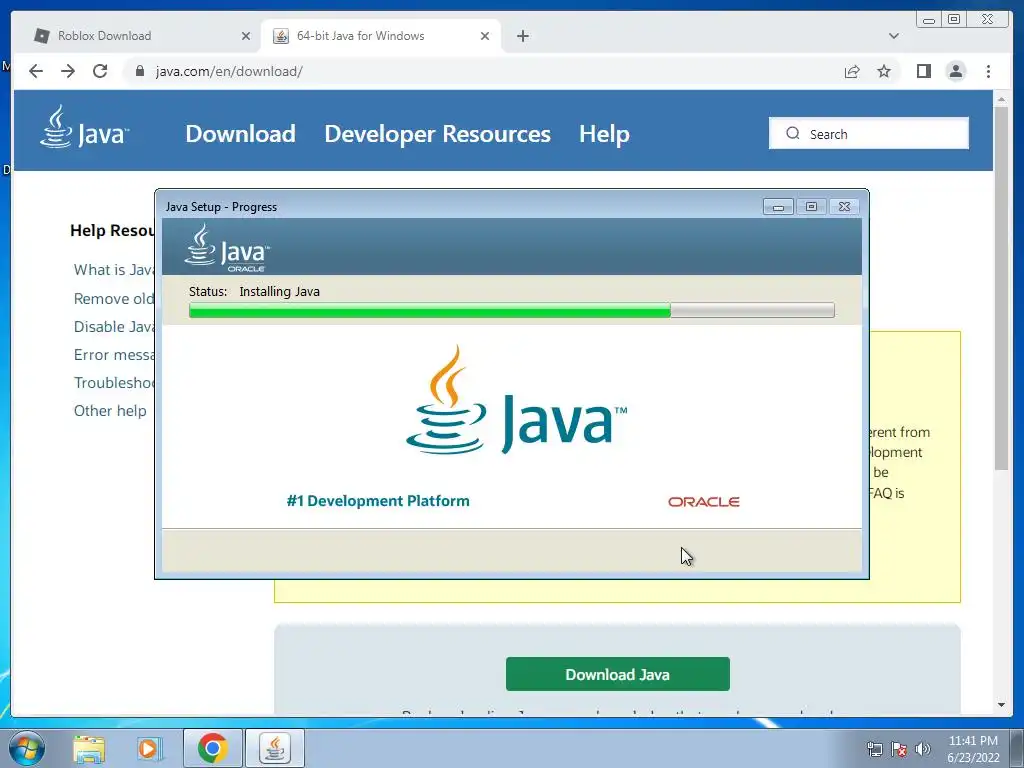Click the Java logo in the site header

pos(84,128)
